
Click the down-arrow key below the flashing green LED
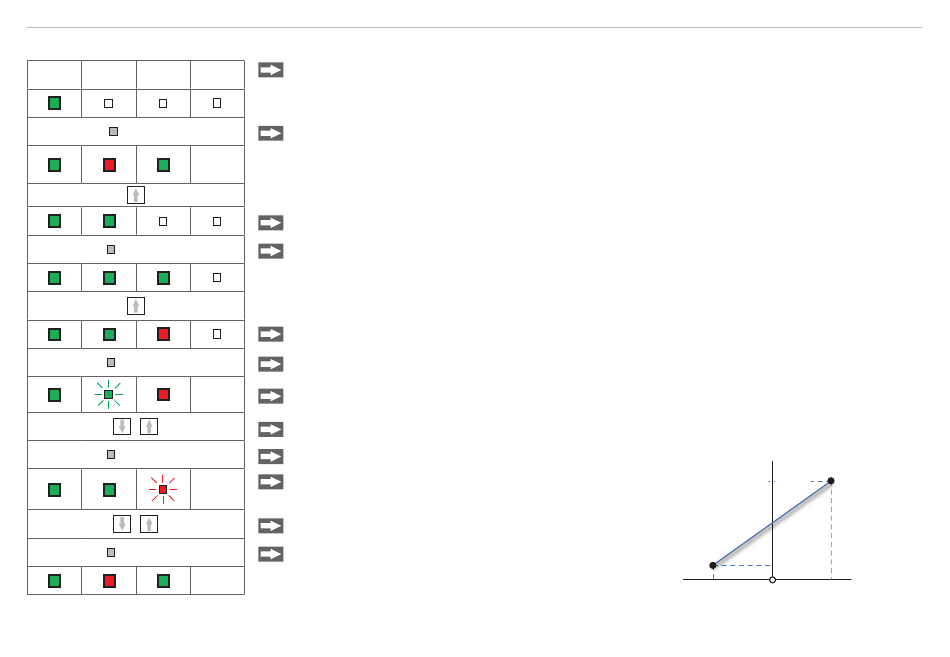(x=122, y=427)
